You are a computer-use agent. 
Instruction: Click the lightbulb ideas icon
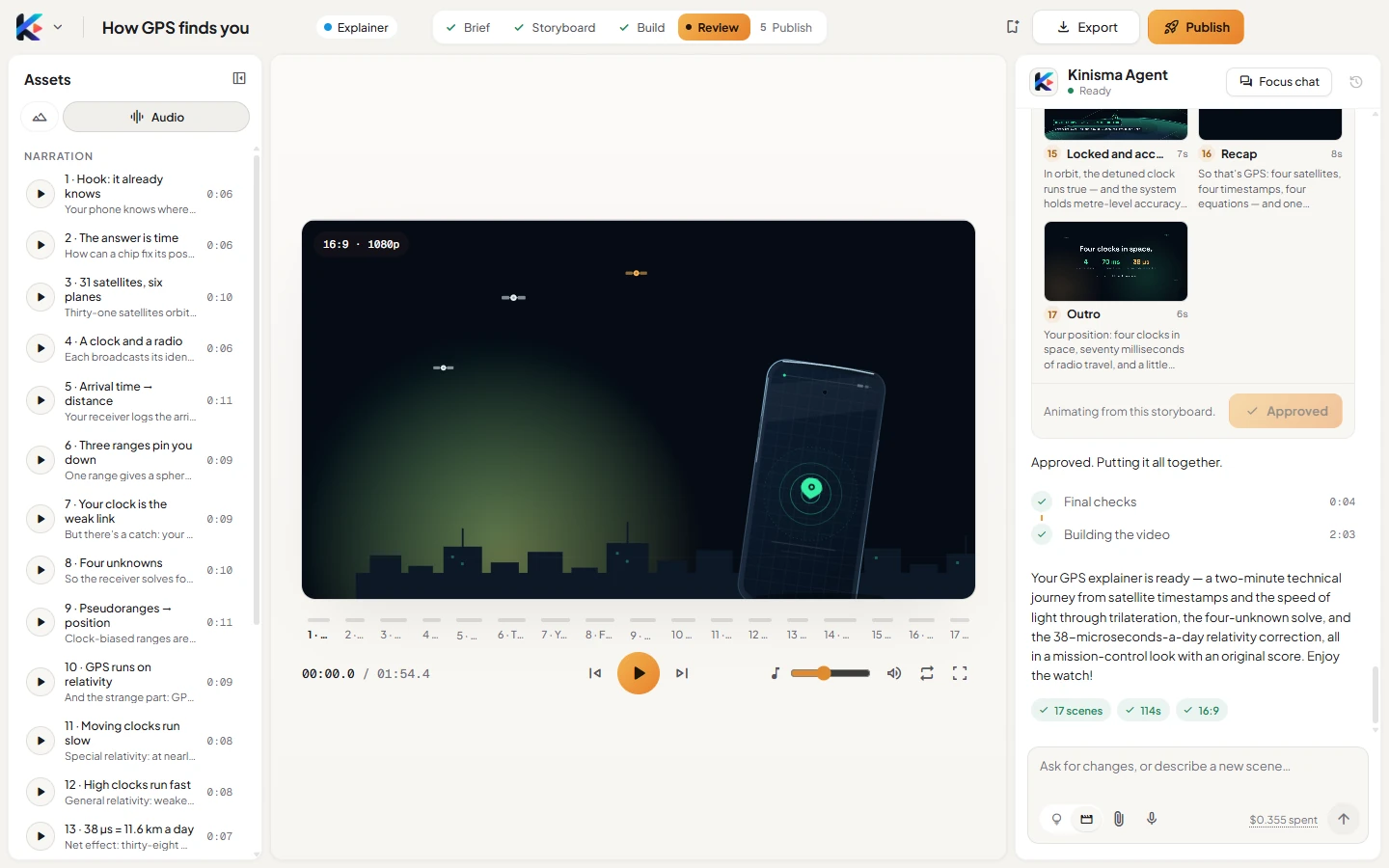coord(1056,819)
